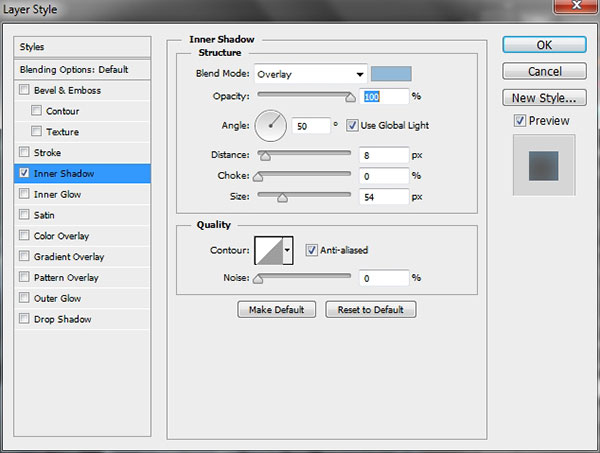
Task: Click the Make Default button
Action: click(276, 310)
